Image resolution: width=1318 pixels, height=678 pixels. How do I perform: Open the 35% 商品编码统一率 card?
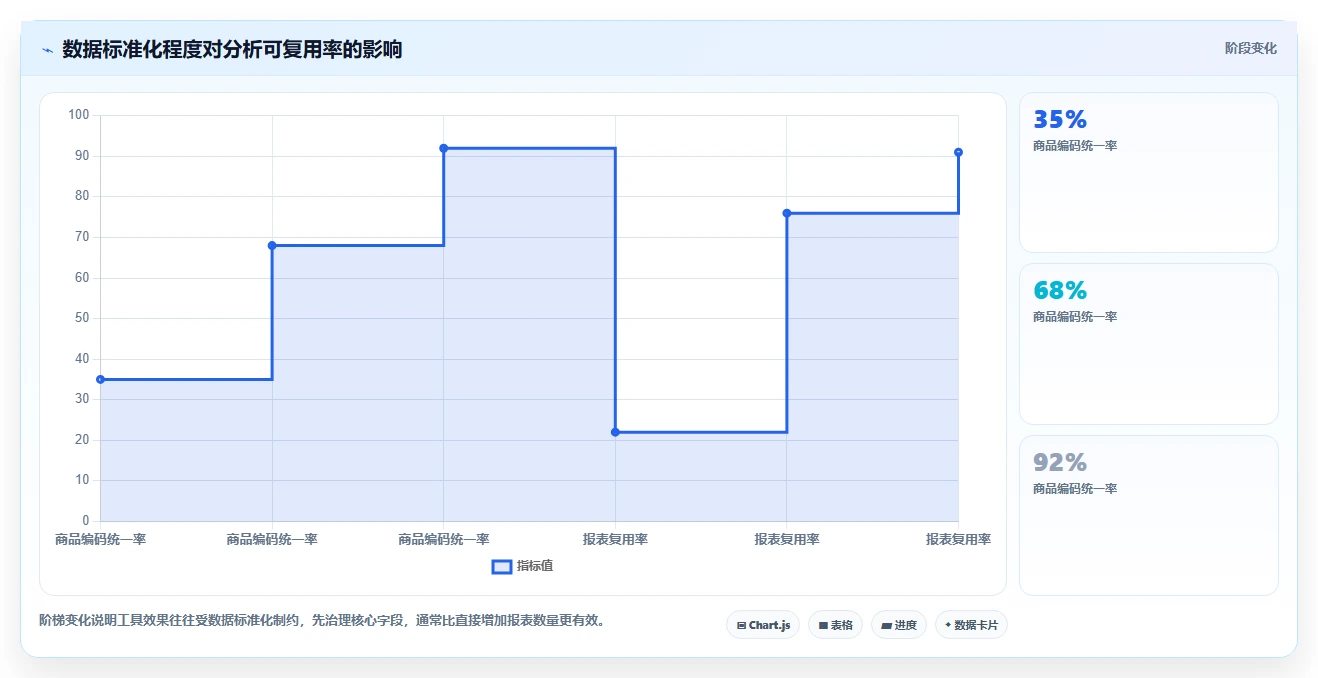coord(1148,172)
